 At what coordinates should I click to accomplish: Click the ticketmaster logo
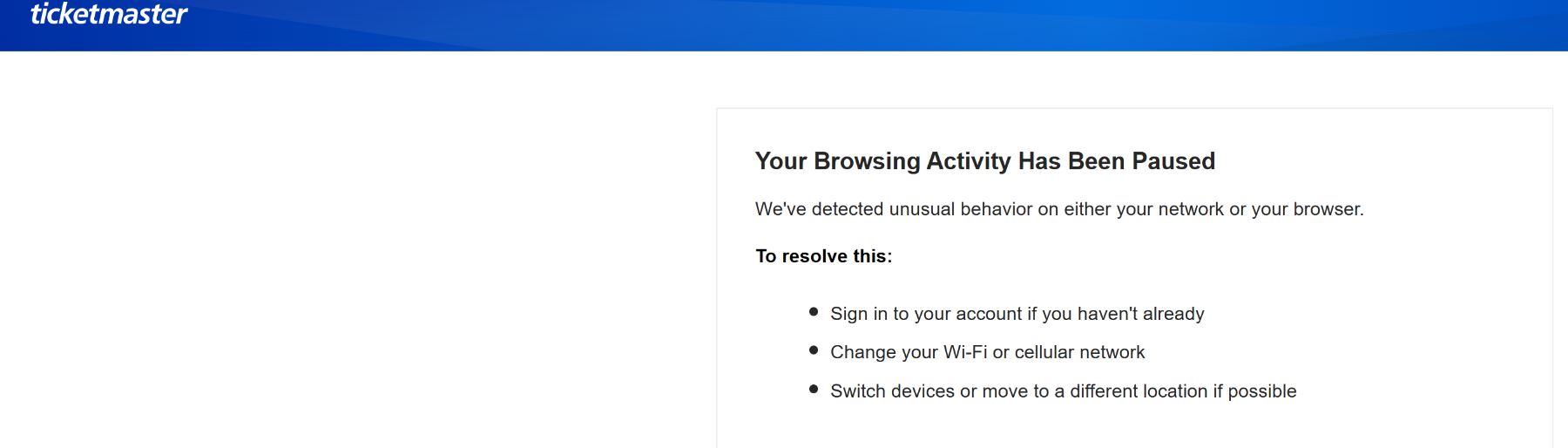[109, 14]
